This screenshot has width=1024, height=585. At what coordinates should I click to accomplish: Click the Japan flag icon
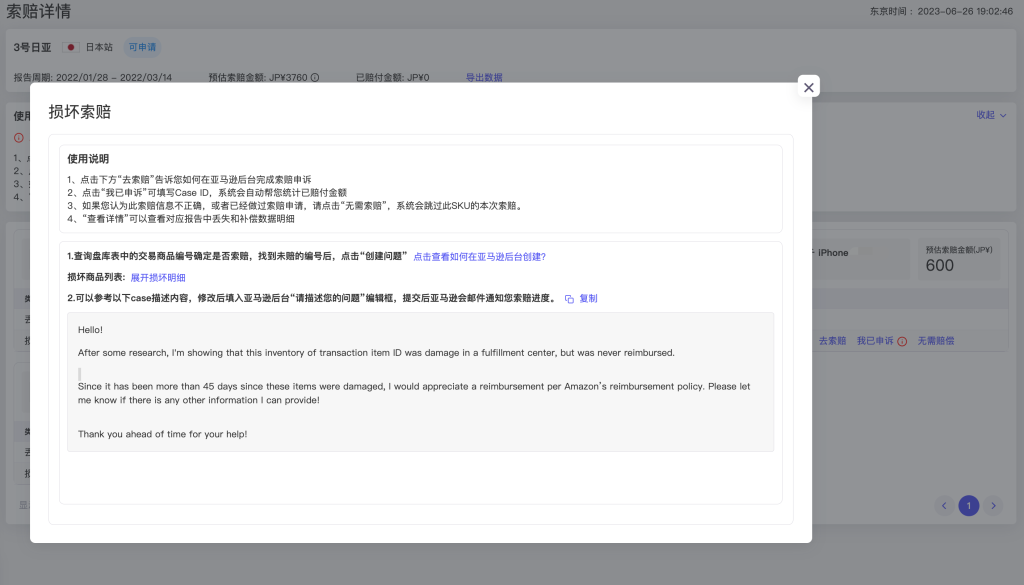click(71, 47)
